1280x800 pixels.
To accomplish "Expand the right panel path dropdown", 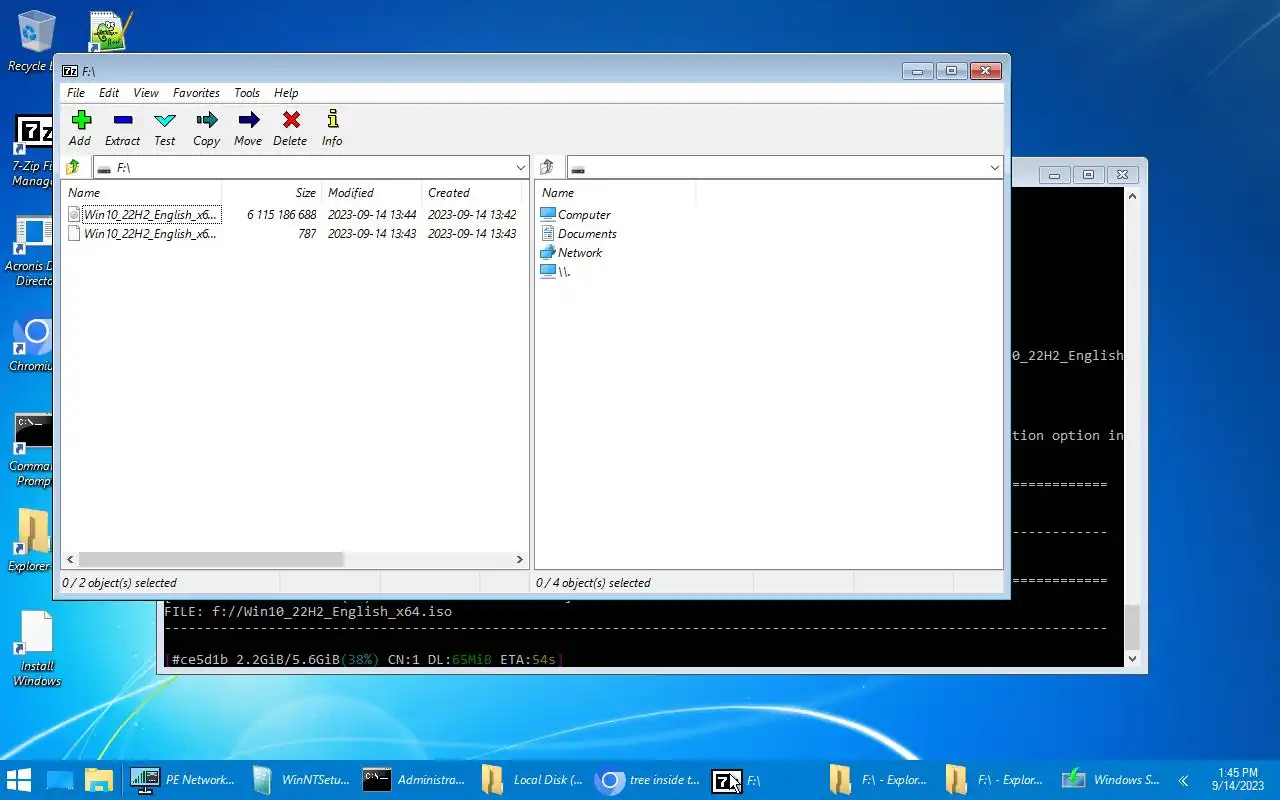I will 994,168.
